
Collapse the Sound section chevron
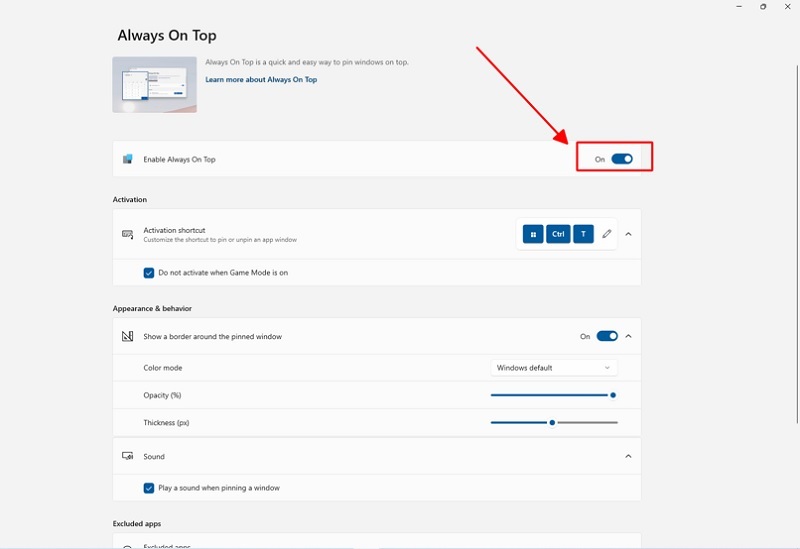pos(628,456)
